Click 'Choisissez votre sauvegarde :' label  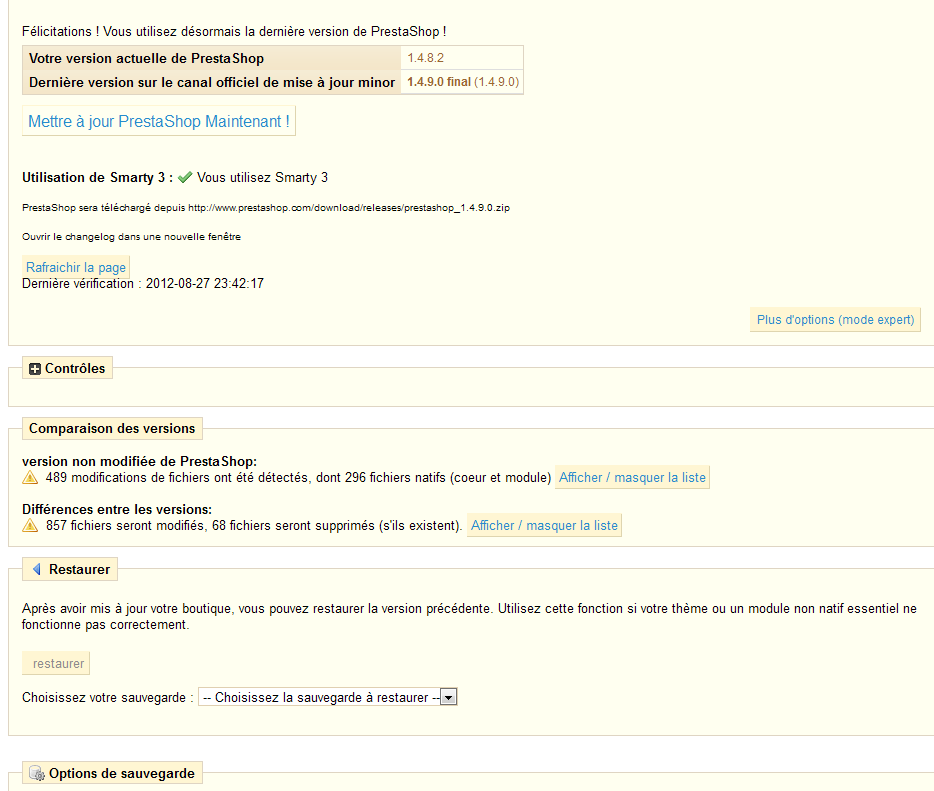tap(108, 697)
